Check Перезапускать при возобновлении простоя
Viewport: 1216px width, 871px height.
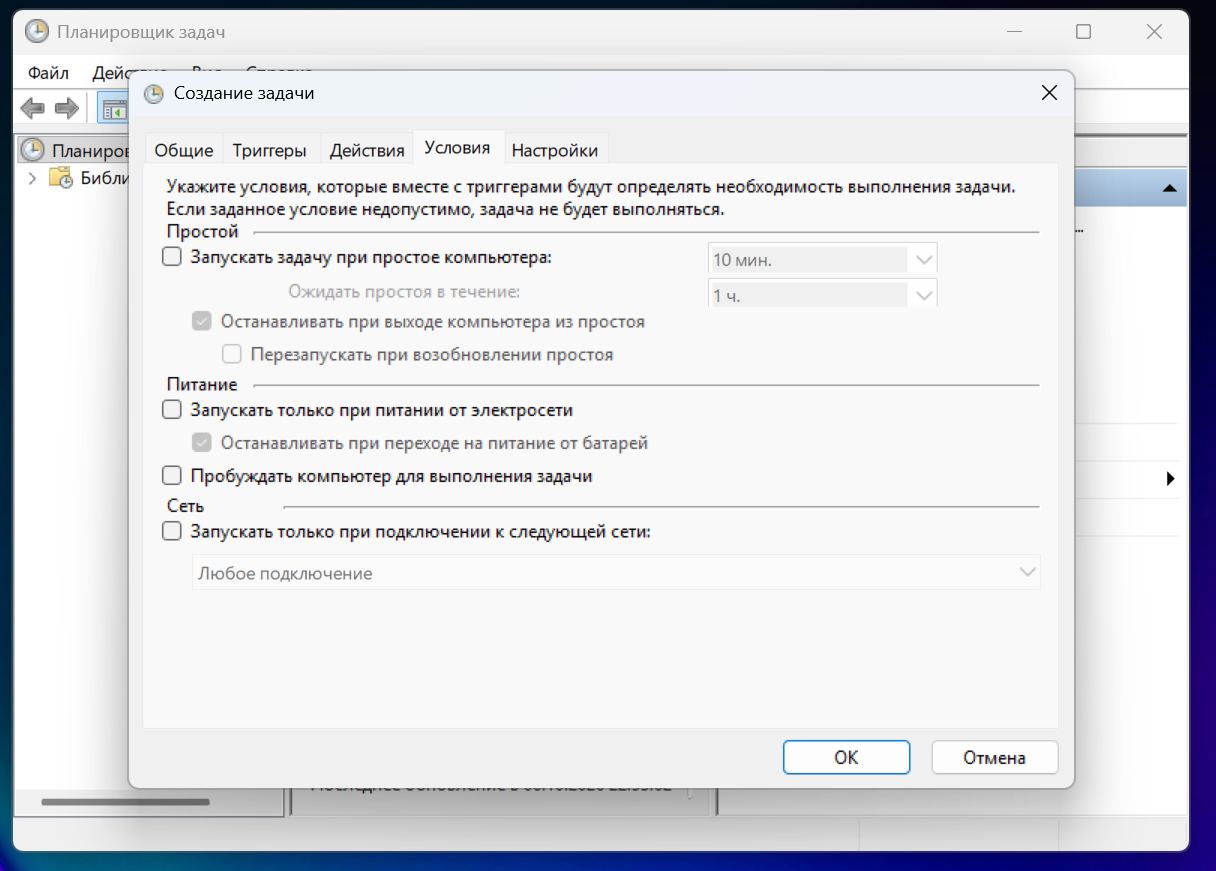click(232, 354)
